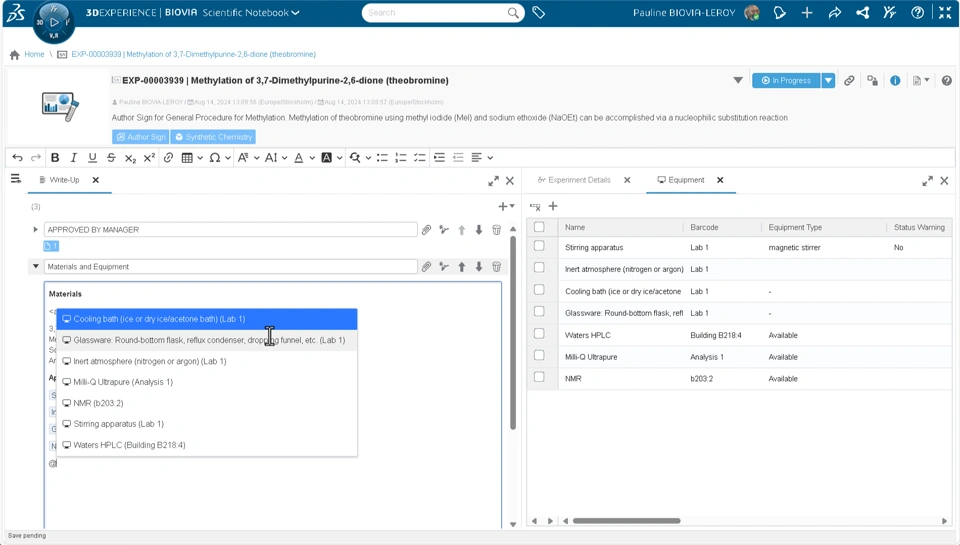960x545 pixels.
Task: Expand the APPROVED BY MANAGER section
Action: (x=36, y=230)
